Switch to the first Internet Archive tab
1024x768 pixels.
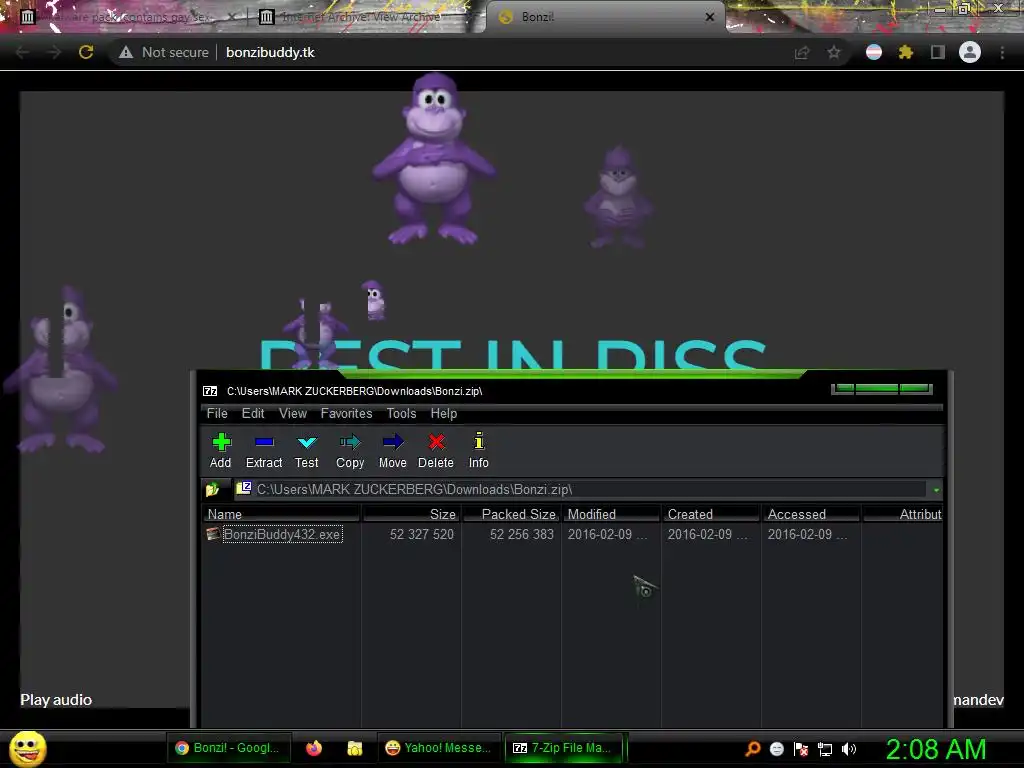124,17
